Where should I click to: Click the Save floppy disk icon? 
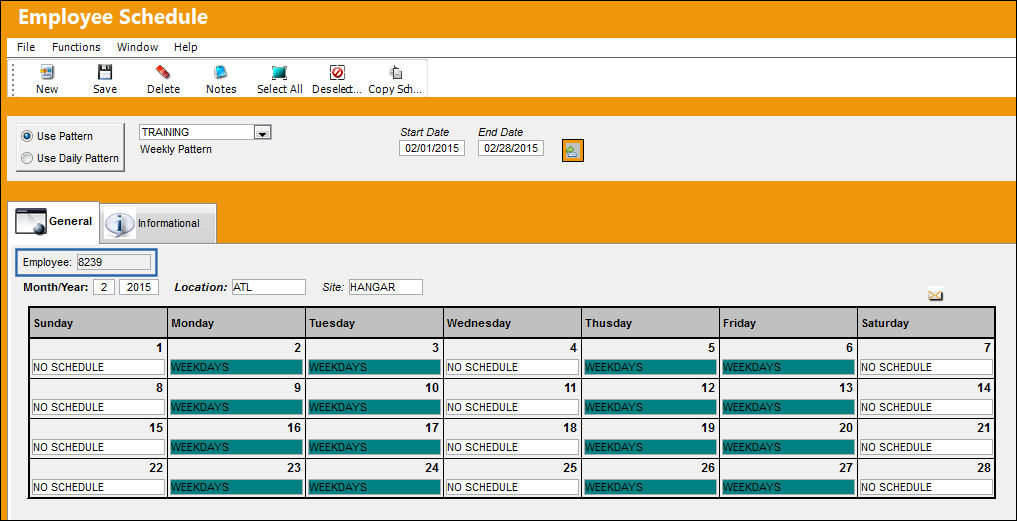click(x=104, y=72)
